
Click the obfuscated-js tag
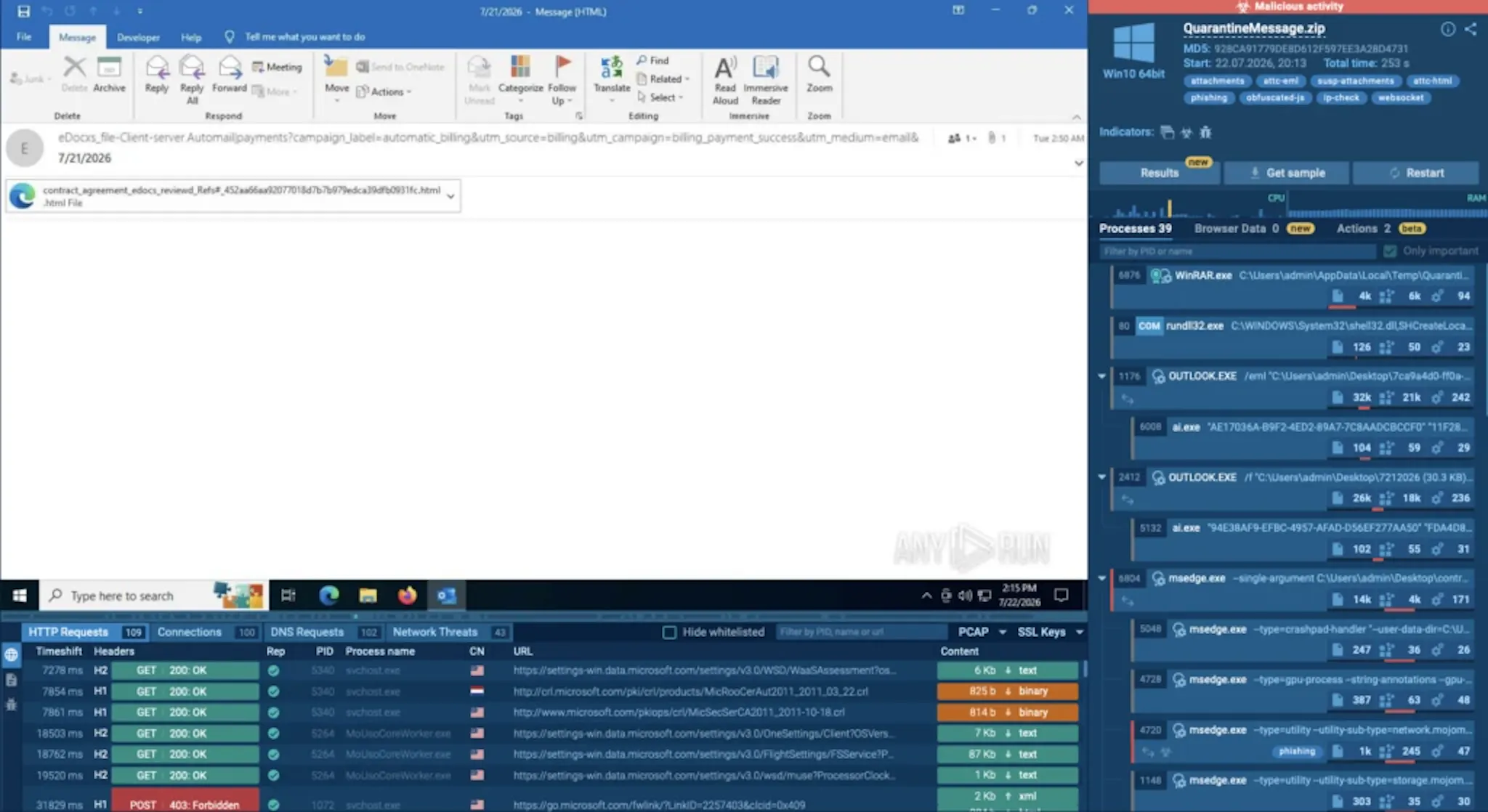tap(1274, 97)
